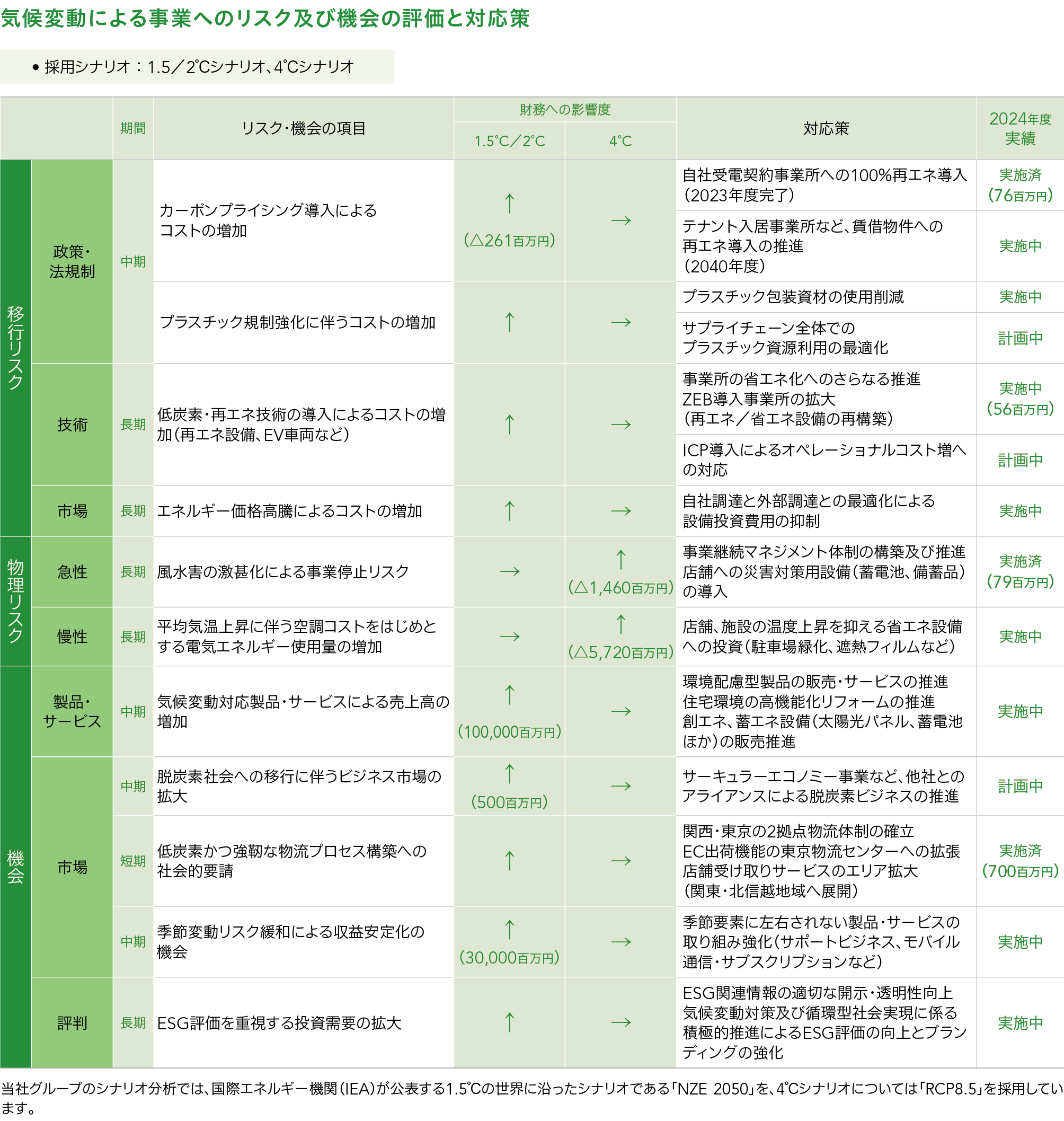The width and height of the screenshot is (1064, 1121).
Task: Select the 物理リスク category bar
Action: 15,601
